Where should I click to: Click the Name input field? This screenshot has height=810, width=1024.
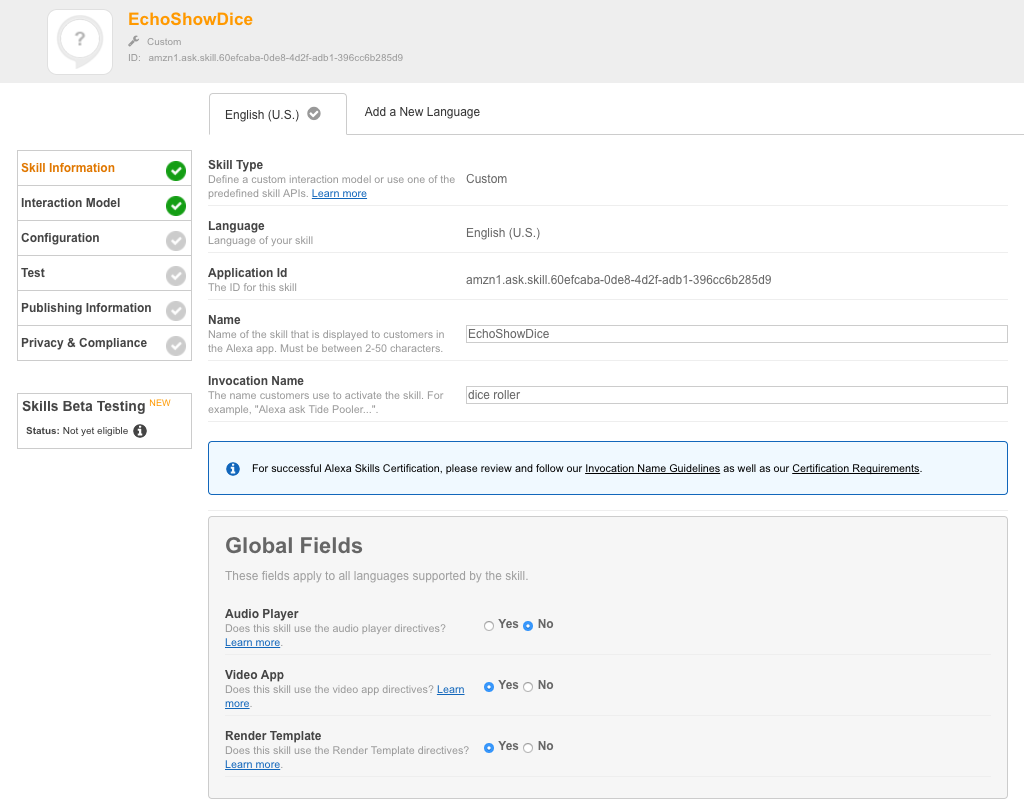pyautogui.click(x=737, y=334)
